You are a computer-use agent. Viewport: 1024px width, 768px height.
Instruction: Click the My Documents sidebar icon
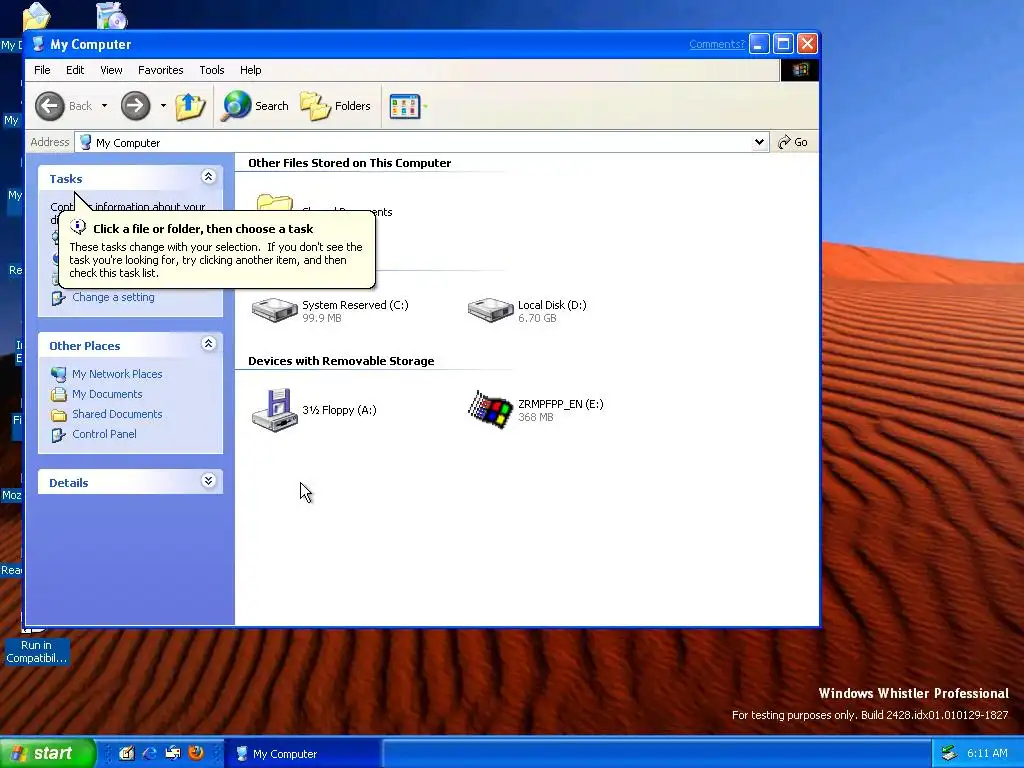pyautogui.click(x=59, y=394)
